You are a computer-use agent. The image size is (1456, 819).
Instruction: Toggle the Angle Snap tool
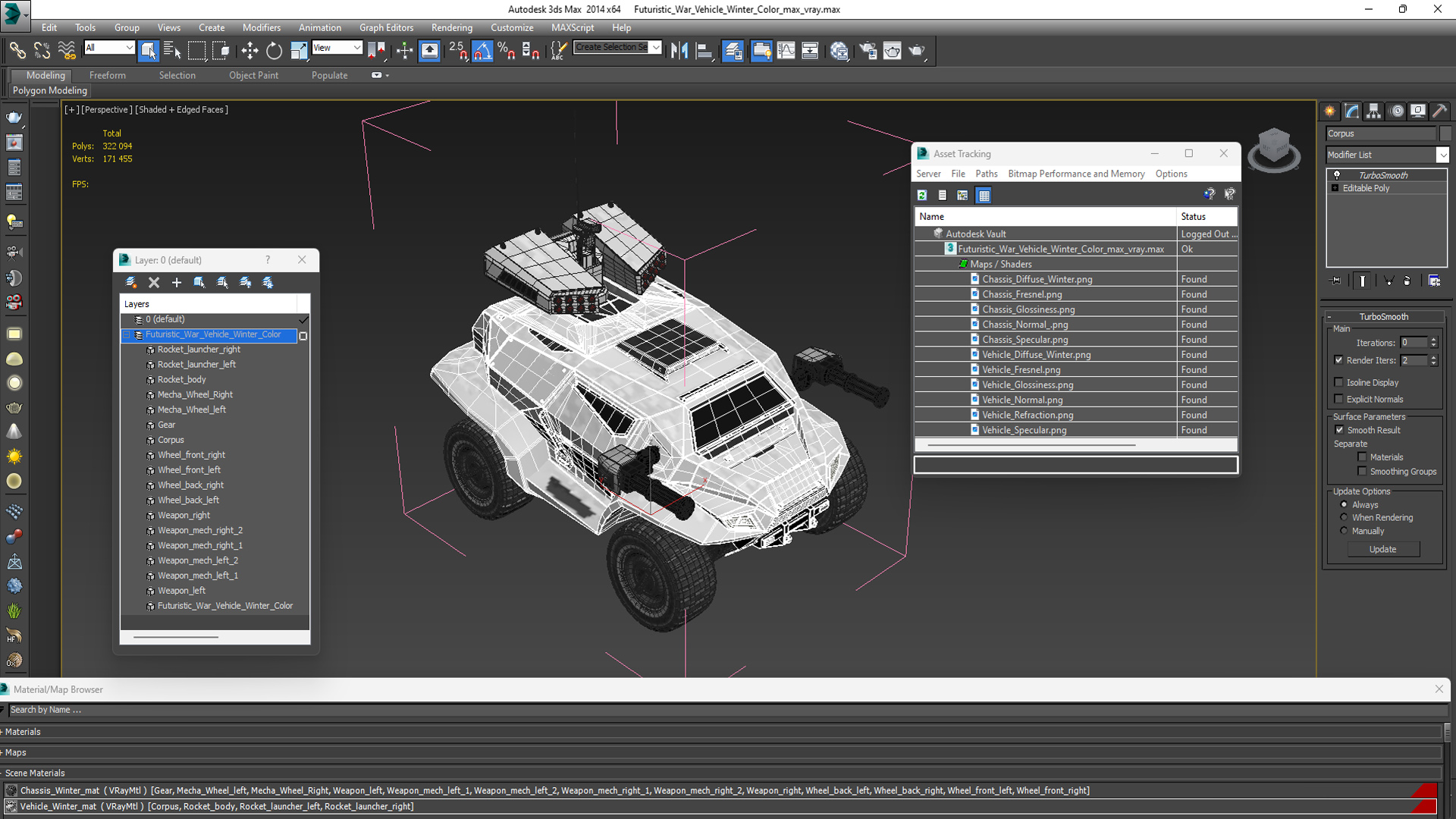pyautogui.click(x=482, y=51)
